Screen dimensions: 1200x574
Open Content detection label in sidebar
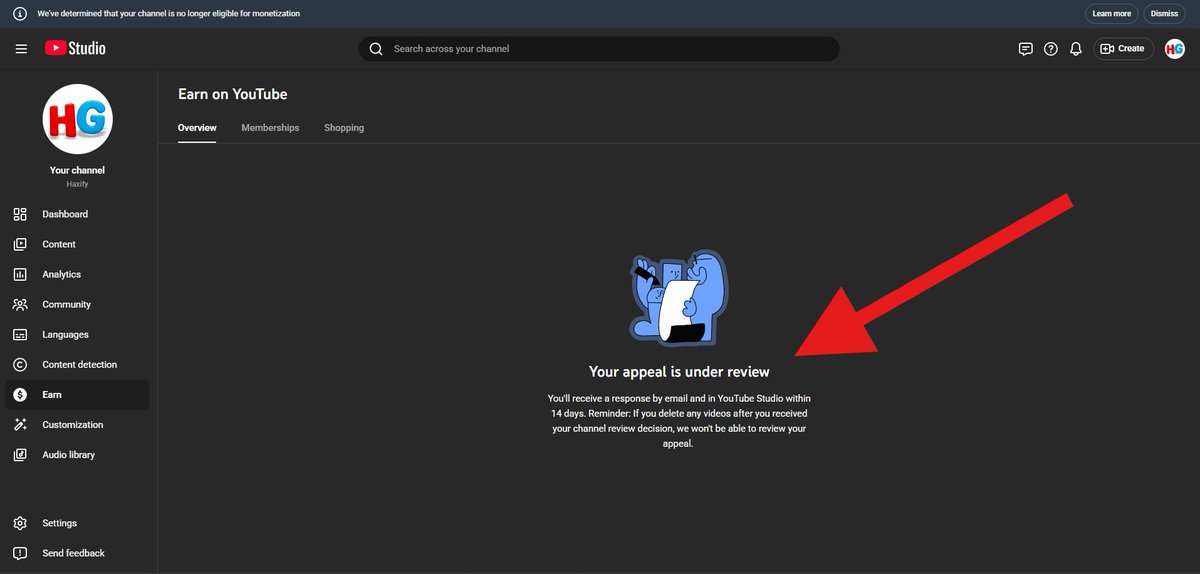80,364
